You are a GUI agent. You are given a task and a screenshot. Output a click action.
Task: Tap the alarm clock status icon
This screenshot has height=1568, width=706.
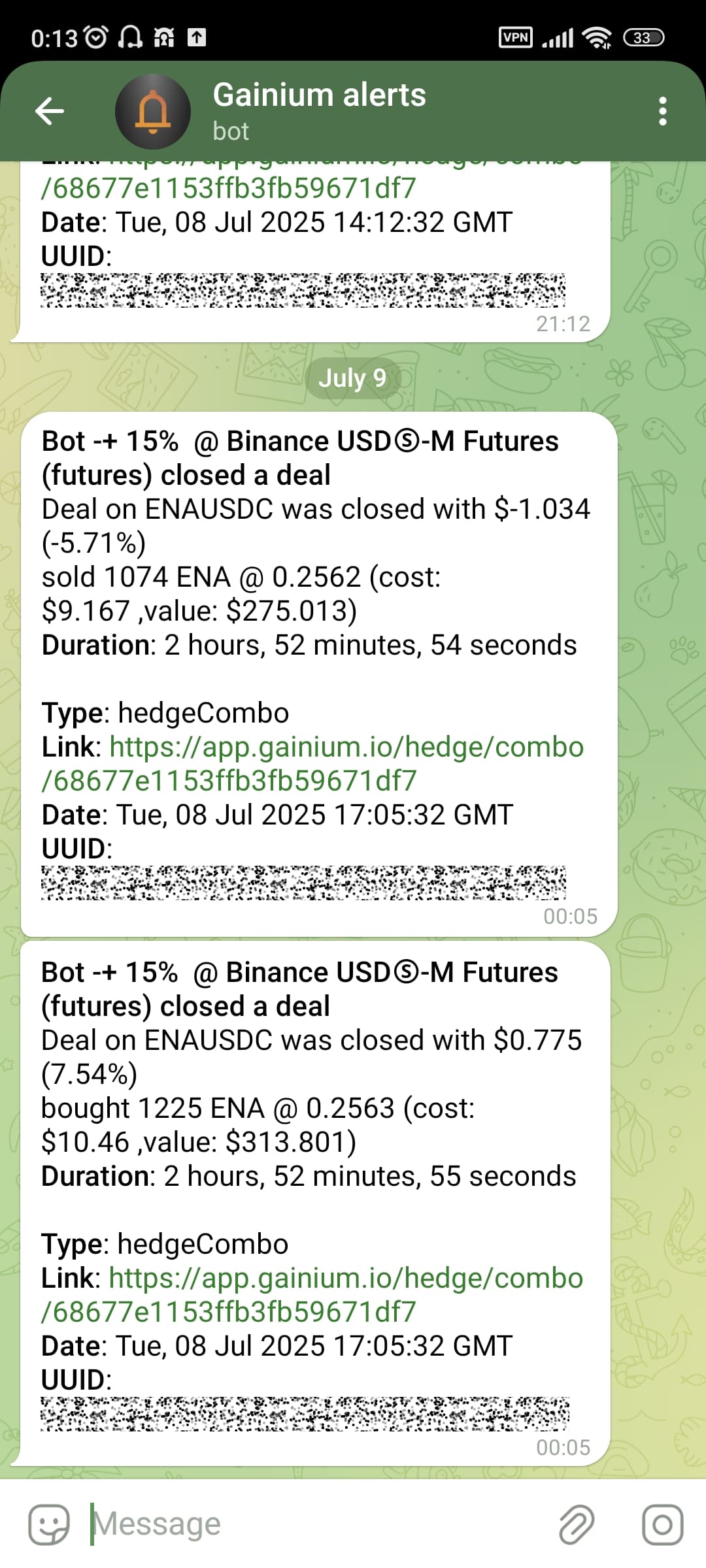[x=96, y=37]
